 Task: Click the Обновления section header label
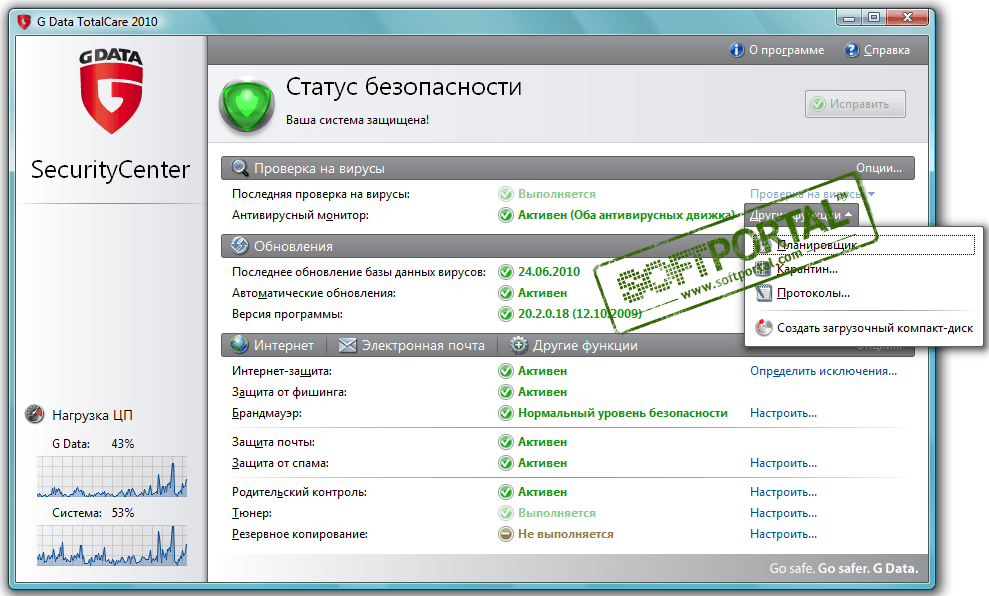point(293,246)
